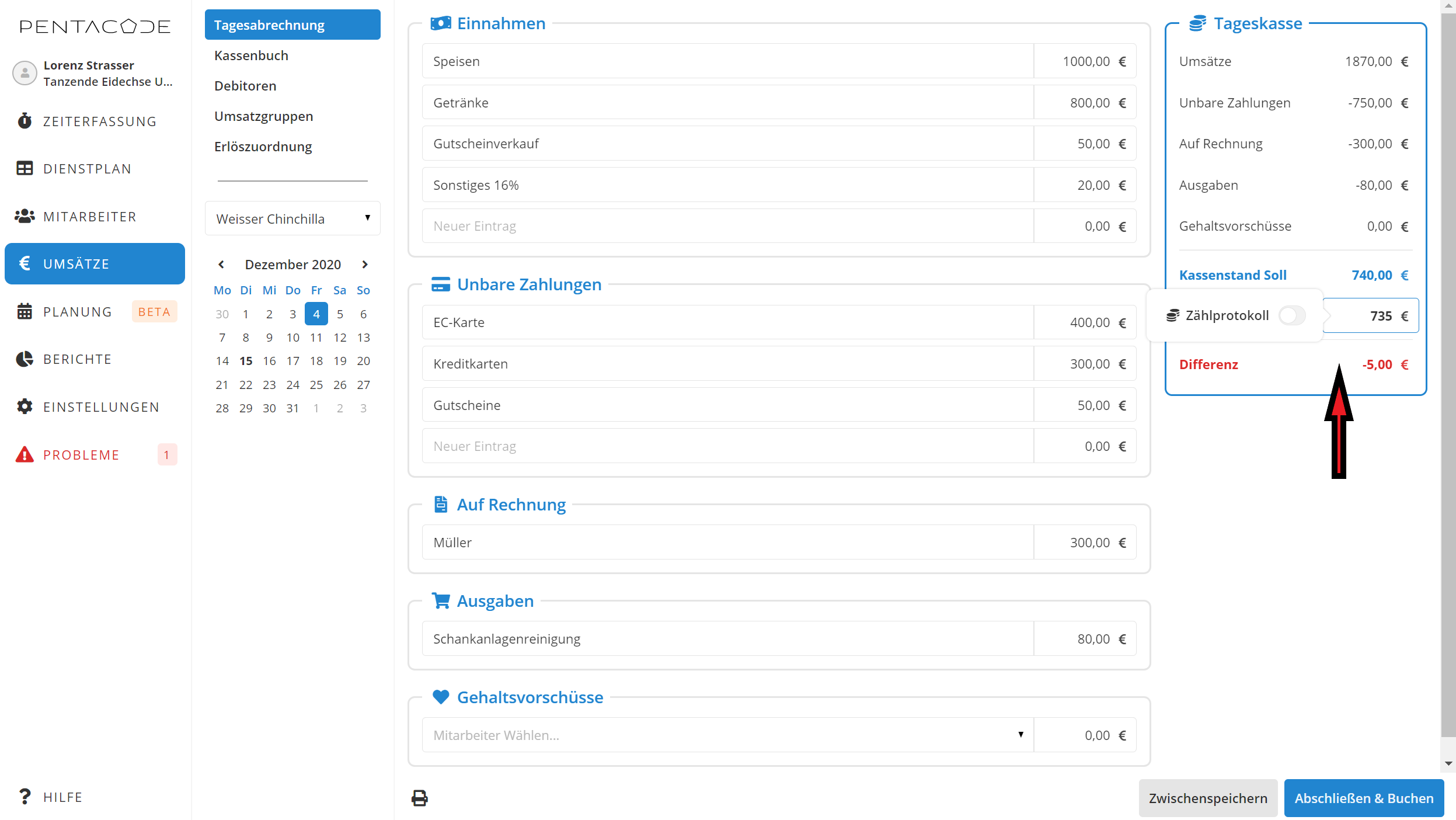This screenshot has height=820, width=1456.
Task: Go to next month in calendar
Action: point(365,265)
